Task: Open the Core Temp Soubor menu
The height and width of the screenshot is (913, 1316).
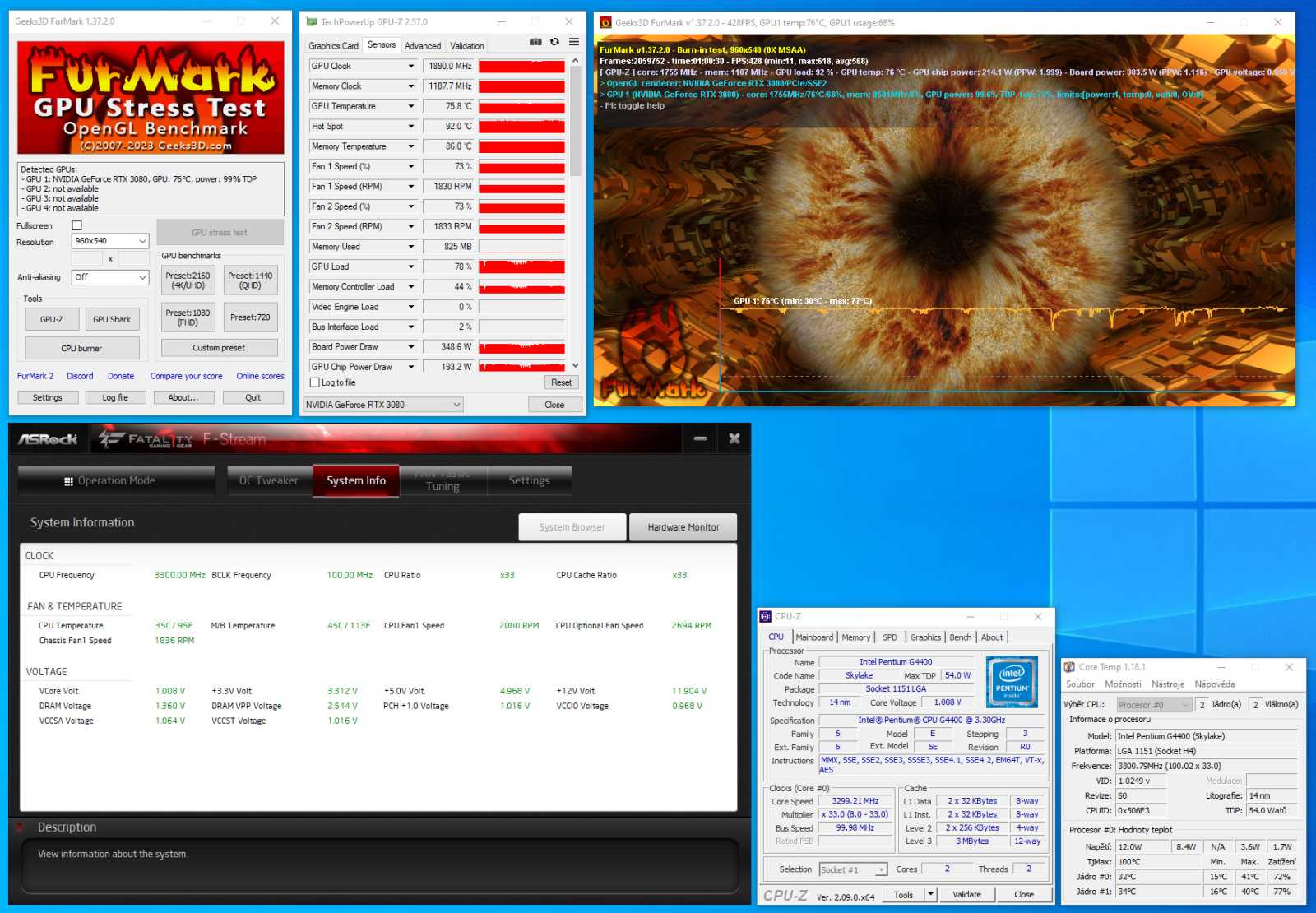Action: click(x=1080, y=684)
